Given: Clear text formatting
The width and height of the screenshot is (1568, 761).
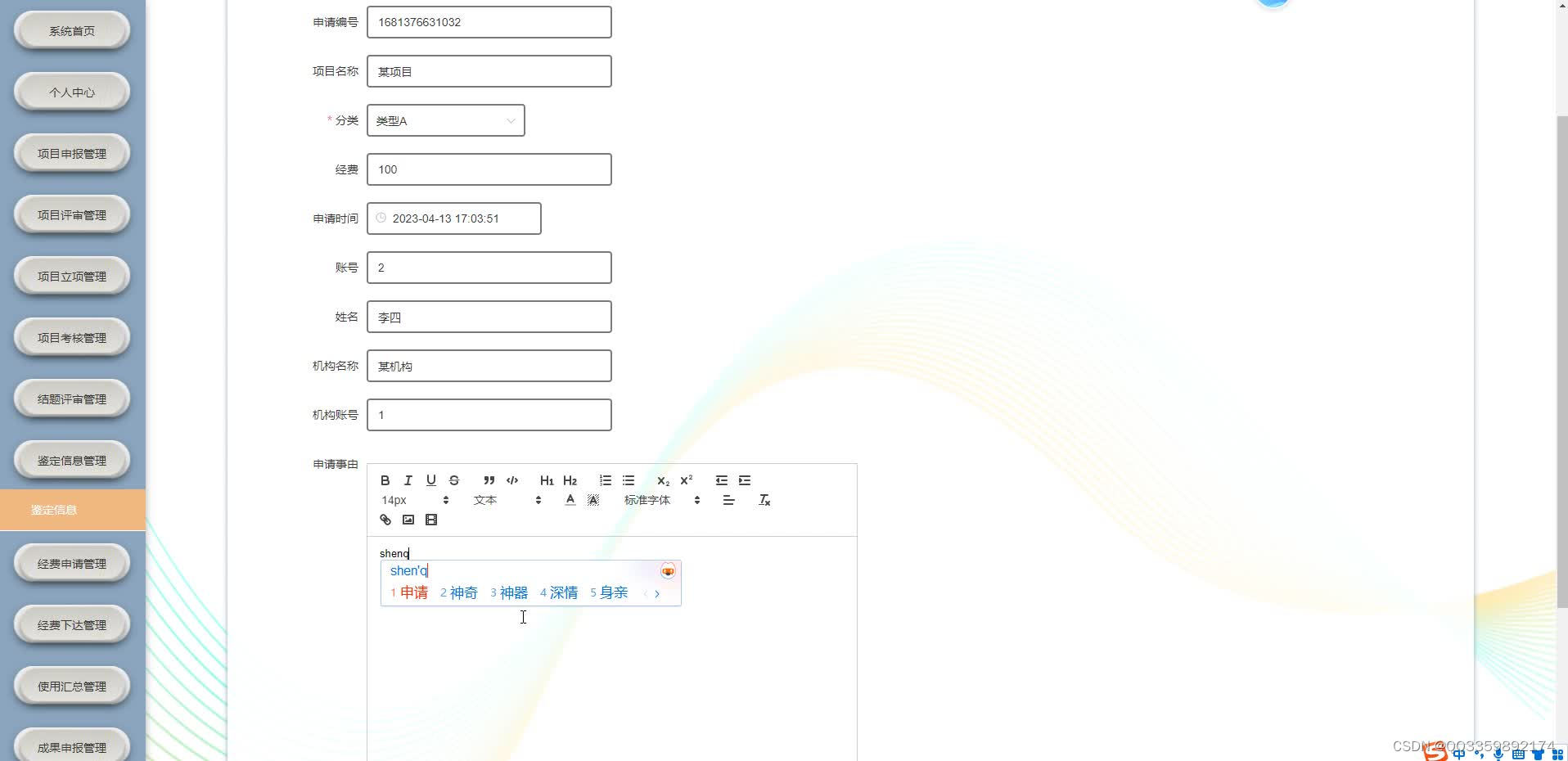Looking at the screenshot, I should coord(764,500).
